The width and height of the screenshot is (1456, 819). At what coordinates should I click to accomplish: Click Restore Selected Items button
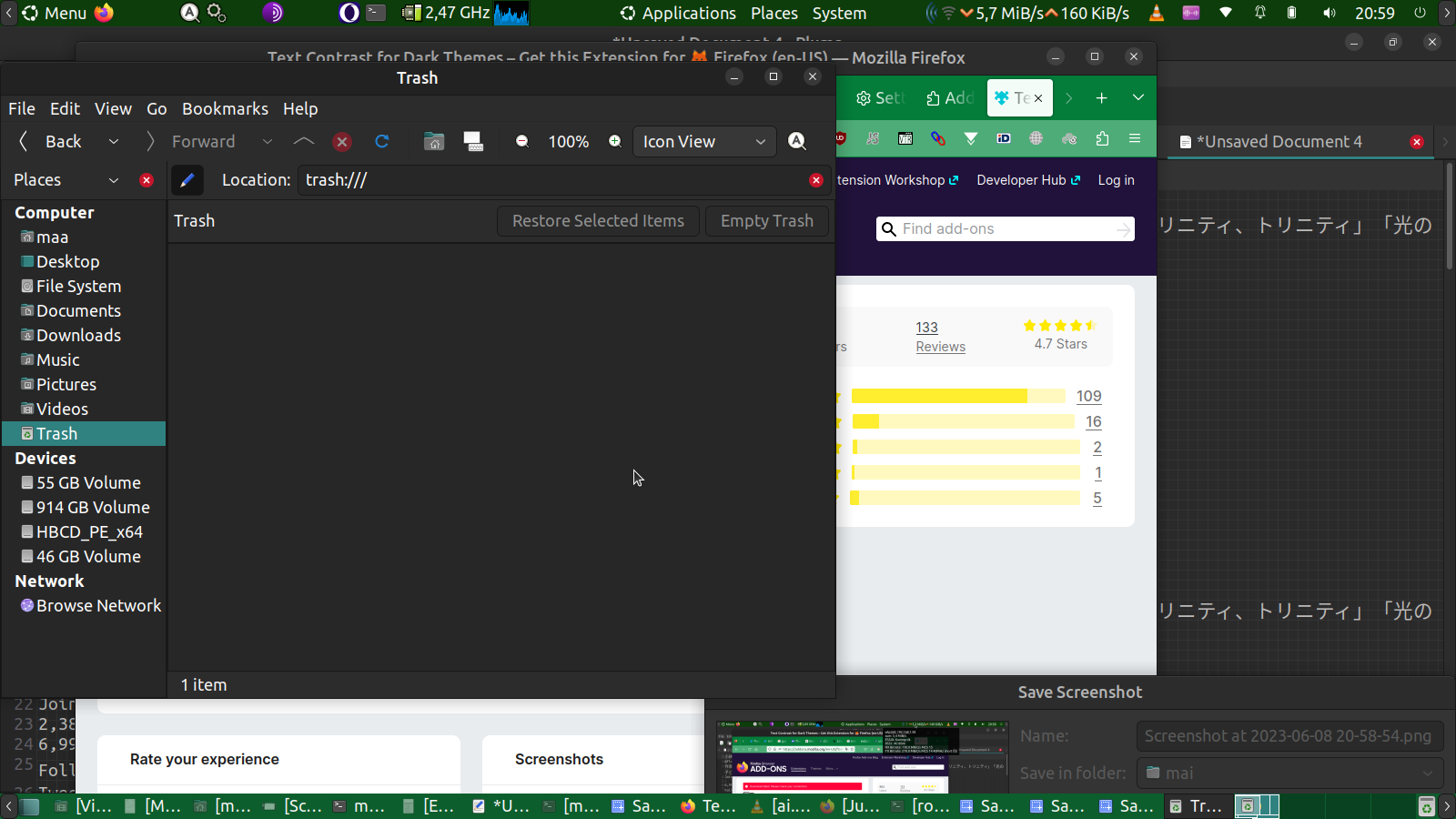point(598,221)
